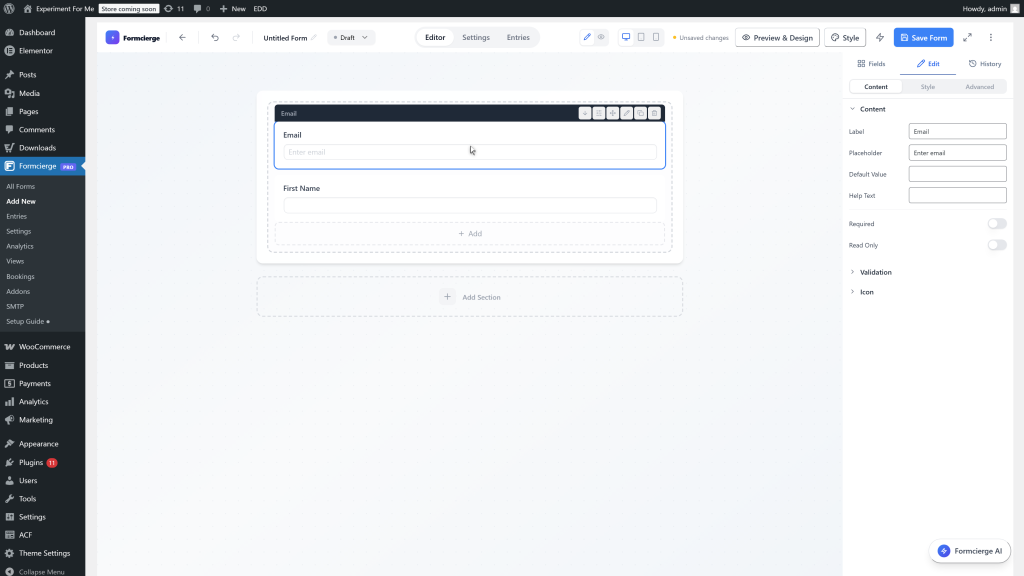Click the lightning AI icon near Save Form
Screen dimensions: 1024x576
[x=879, y=37]
